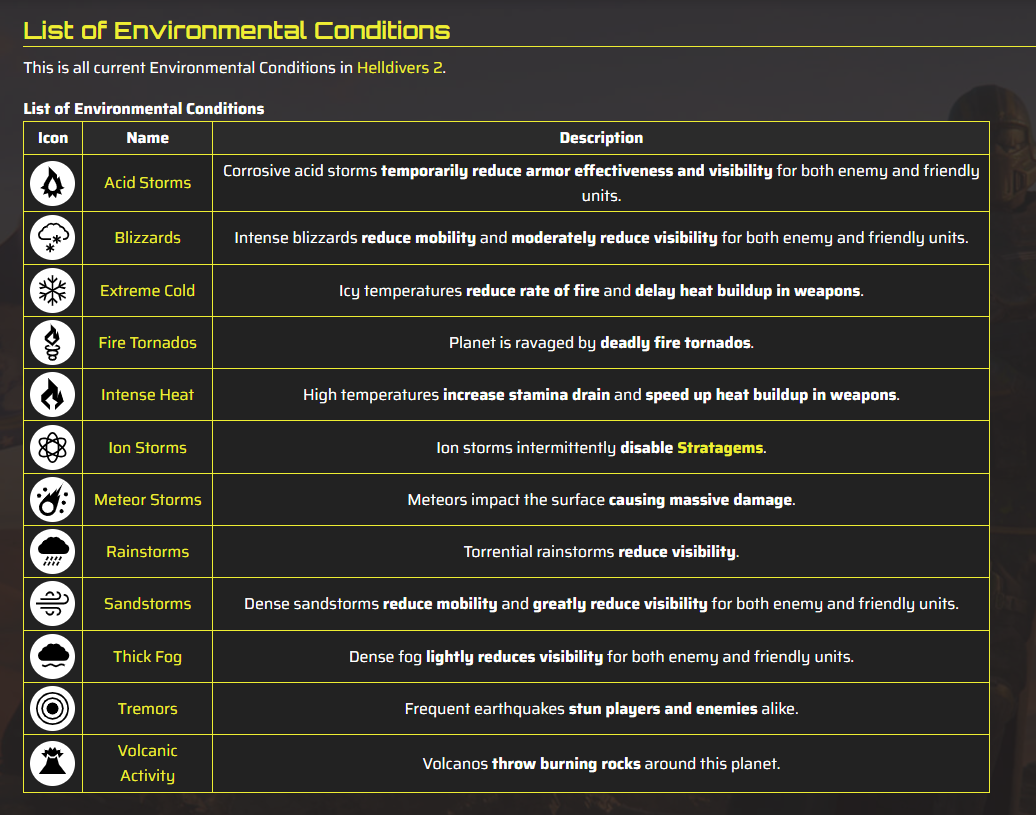Open the Extreme Cold name link
This screenshot has height=815, width=1036.
tap(147, 291)
